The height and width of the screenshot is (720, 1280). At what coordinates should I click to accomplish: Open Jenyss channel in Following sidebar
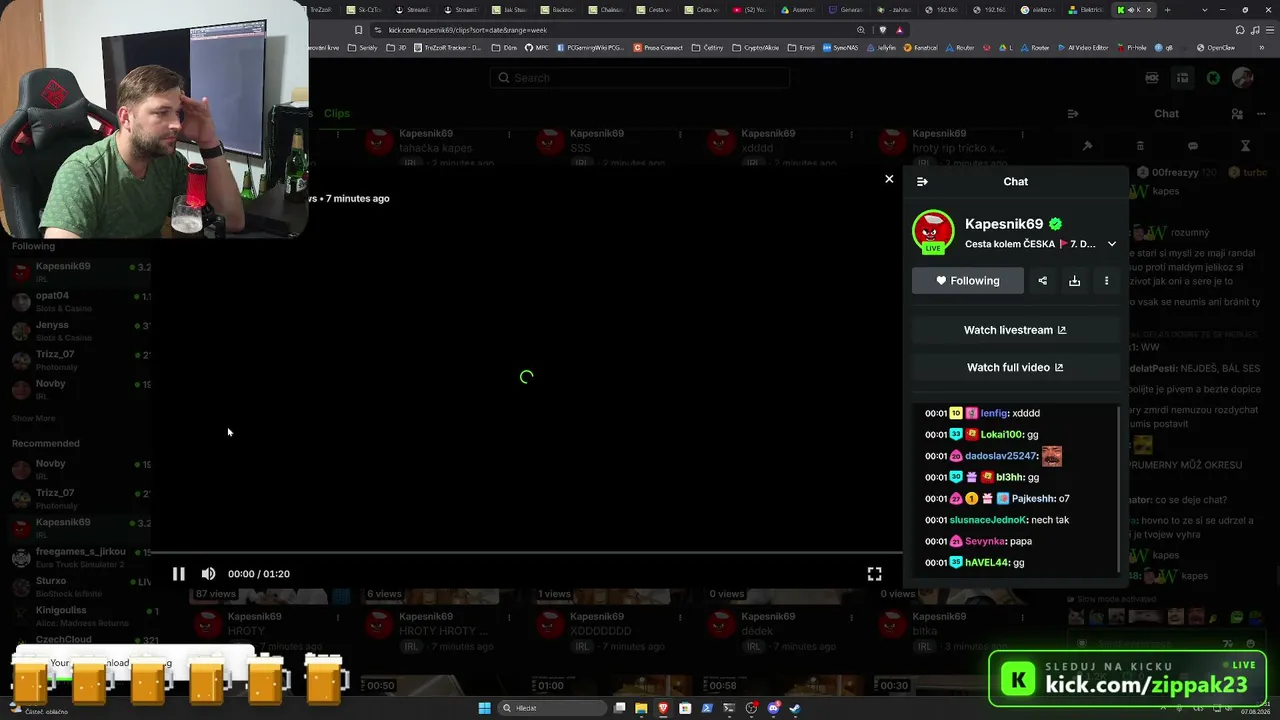(80, 330)
